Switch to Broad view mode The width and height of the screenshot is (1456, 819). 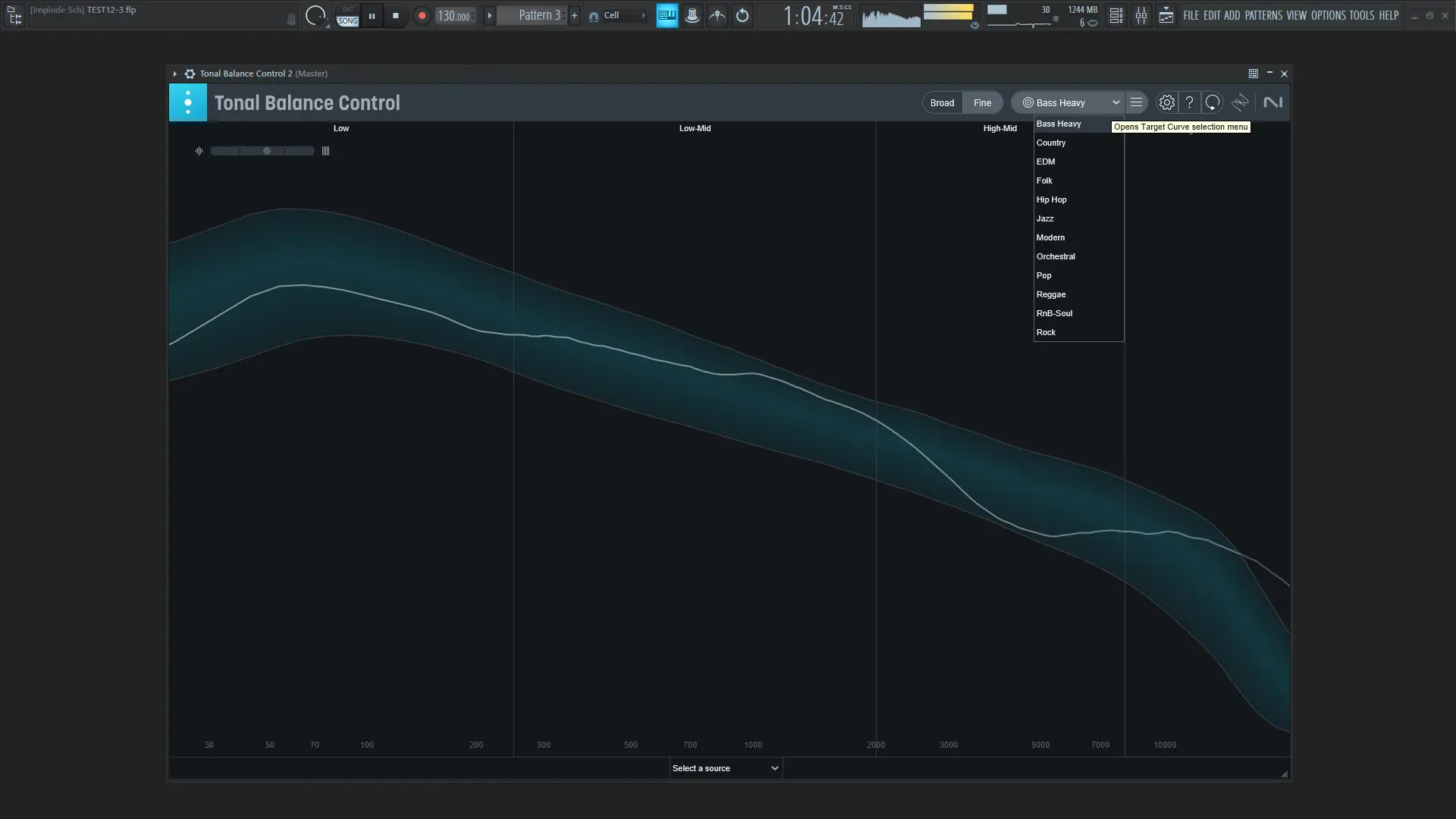pos(942,102)
